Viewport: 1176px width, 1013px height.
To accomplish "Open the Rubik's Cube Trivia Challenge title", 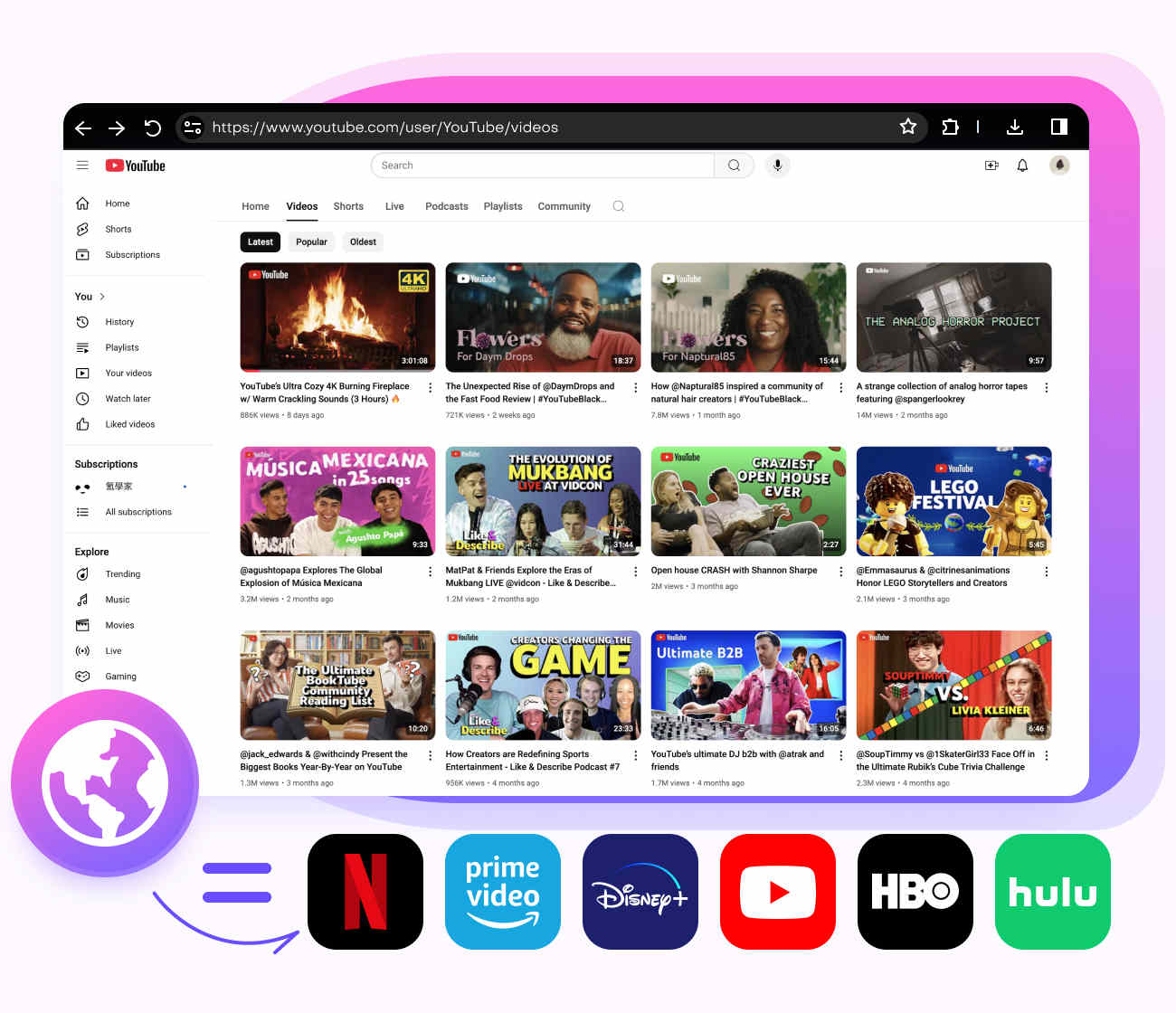I will point(945,761).
